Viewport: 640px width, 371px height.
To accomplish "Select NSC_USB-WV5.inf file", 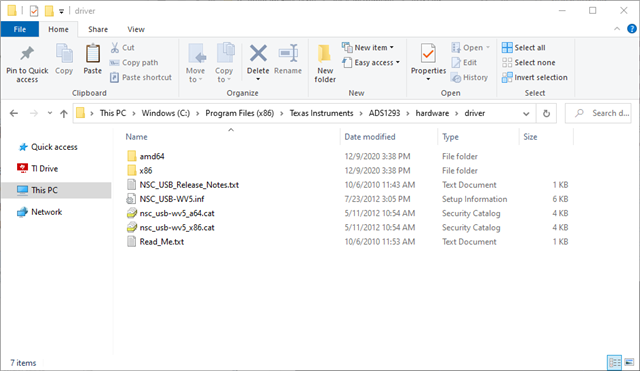I will [x=172, y=199].
